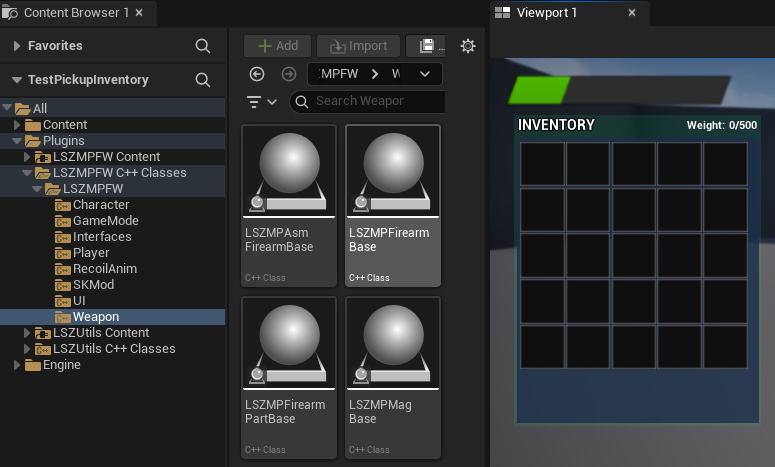Expand the Favorites section
The image size is (775, 467).
pyautogui.click(x=17, y=46)
